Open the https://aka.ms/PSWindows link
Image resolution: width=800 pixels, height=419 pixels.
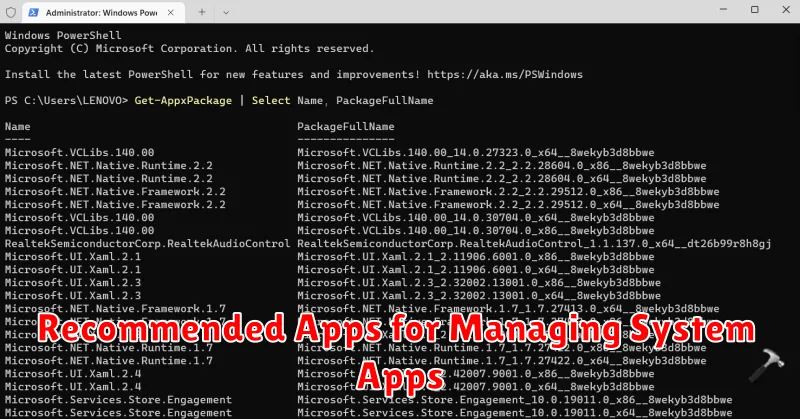[x=505, y=75]
